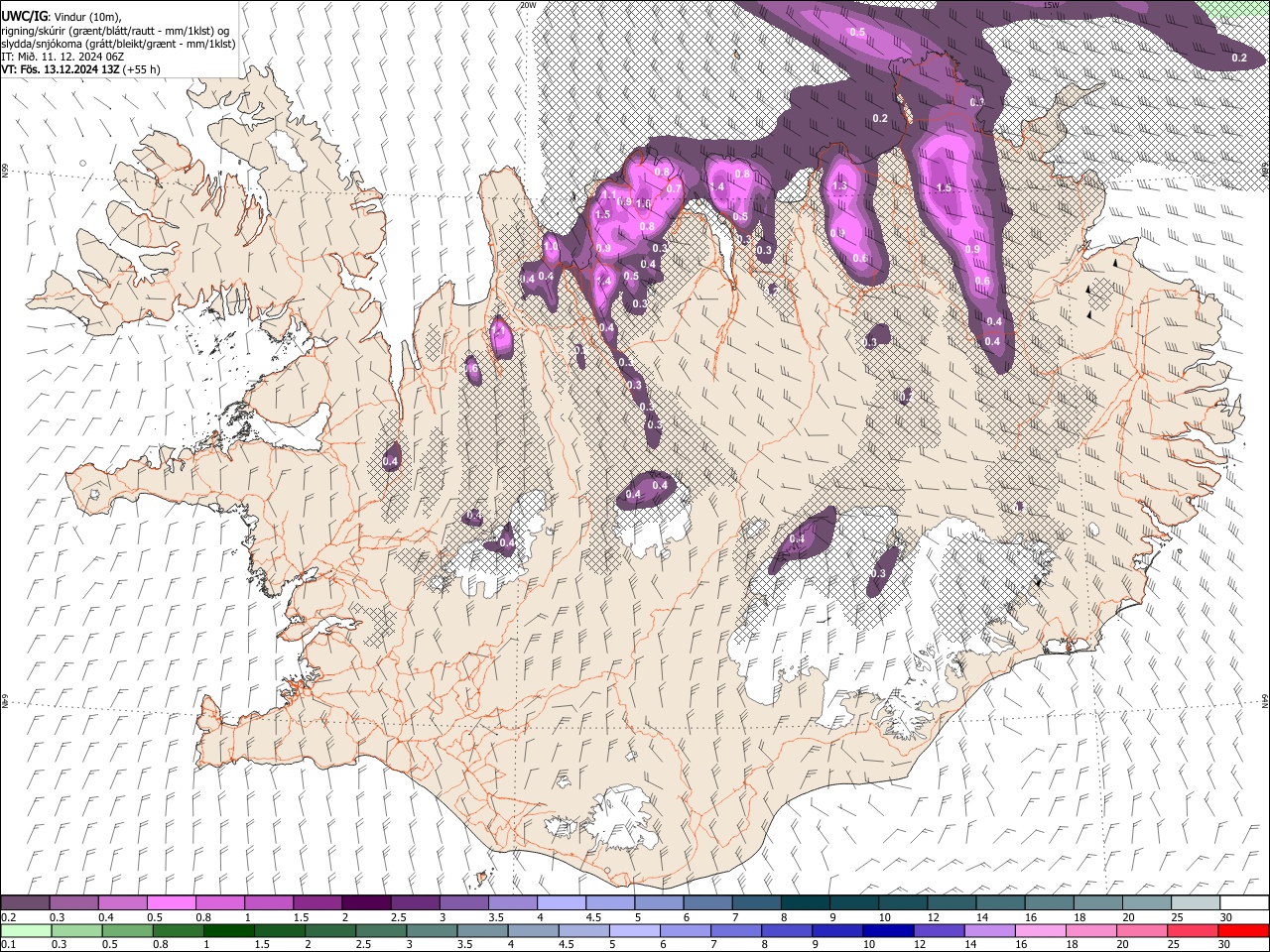
Task: Click the 15W longitude label
Action: tap(1052, 5)
